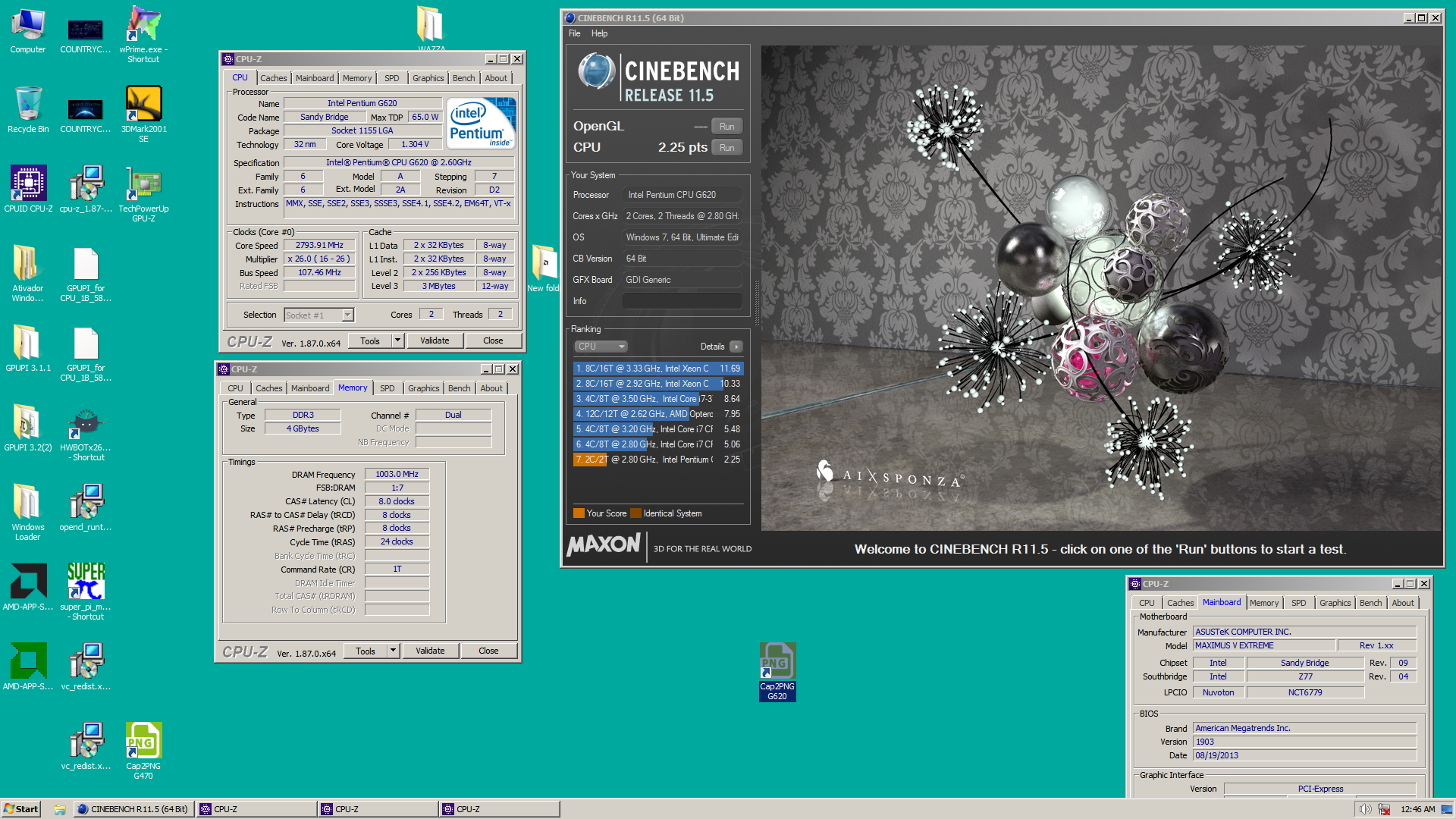
Task: Click the taskbar clock 12:46 AM
Action: (1417, 809)
